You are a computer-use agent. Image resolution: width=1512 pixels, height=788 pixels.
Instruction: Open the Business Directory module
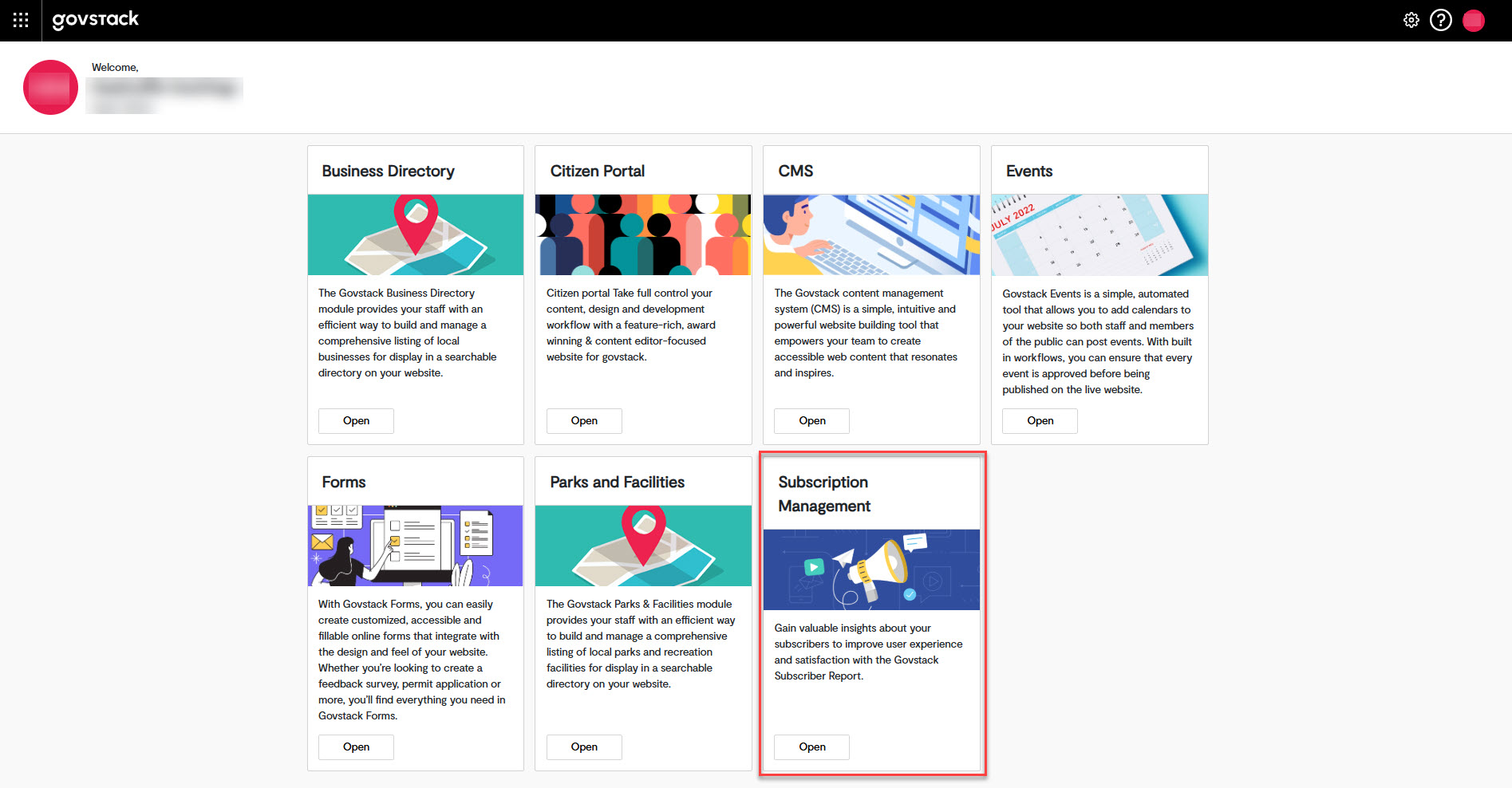click(x=356, y=420)
